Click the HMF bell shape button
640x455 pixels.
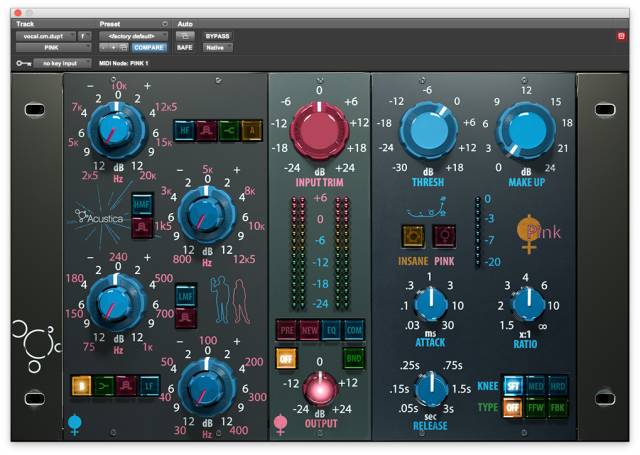coord(142,228)
